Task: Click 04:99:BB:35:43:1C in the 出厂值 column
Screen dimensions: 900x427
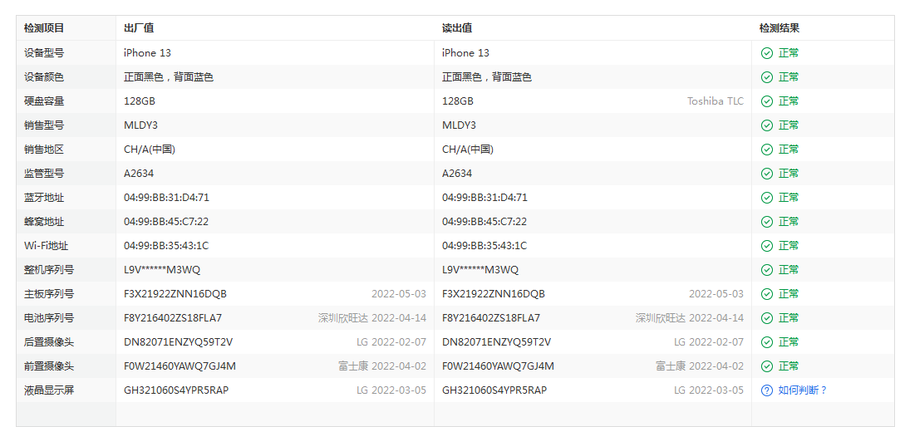Action: 166,246
